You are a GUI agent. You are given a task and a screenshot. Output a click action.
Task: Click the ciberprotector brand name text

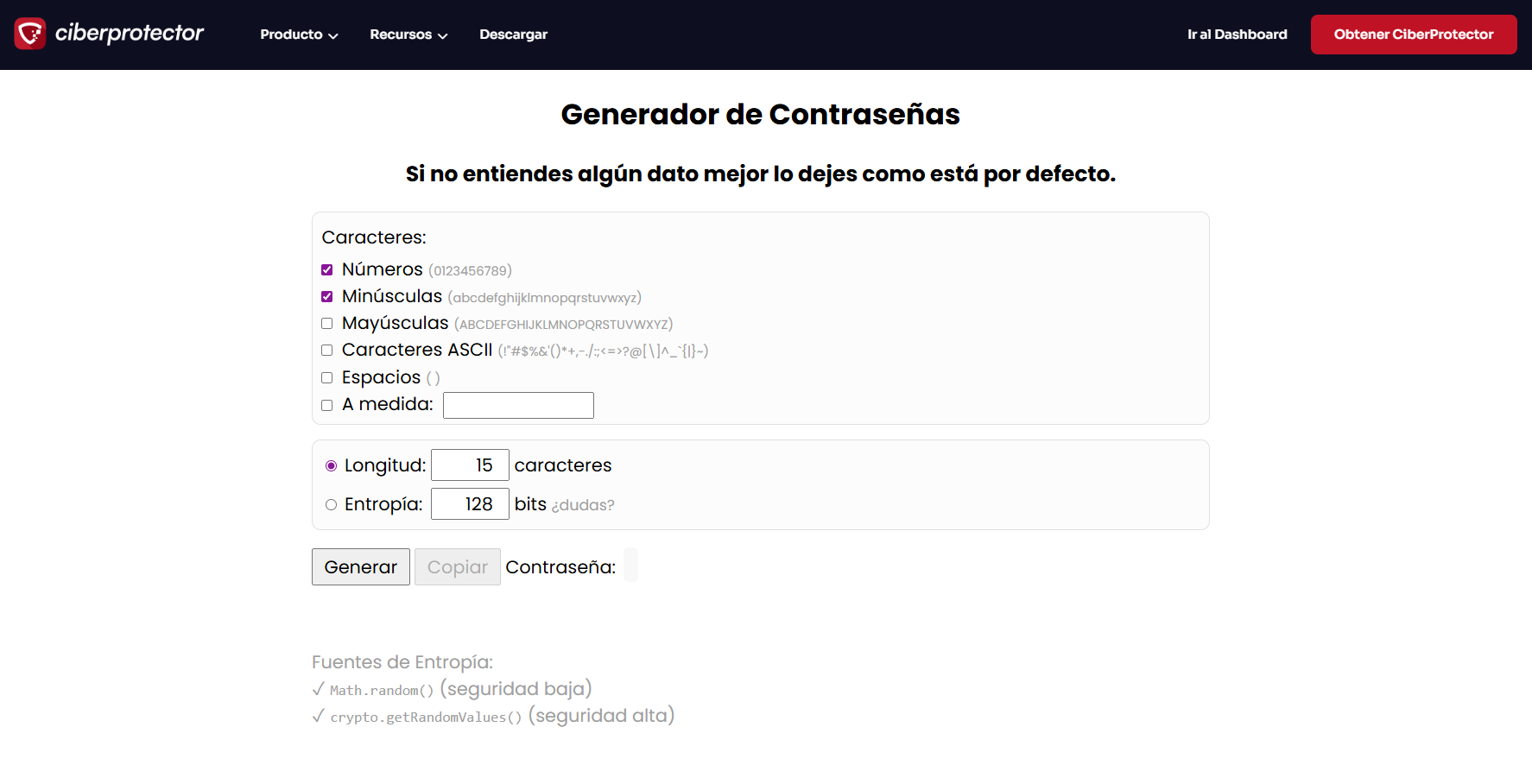coord(130,34)
